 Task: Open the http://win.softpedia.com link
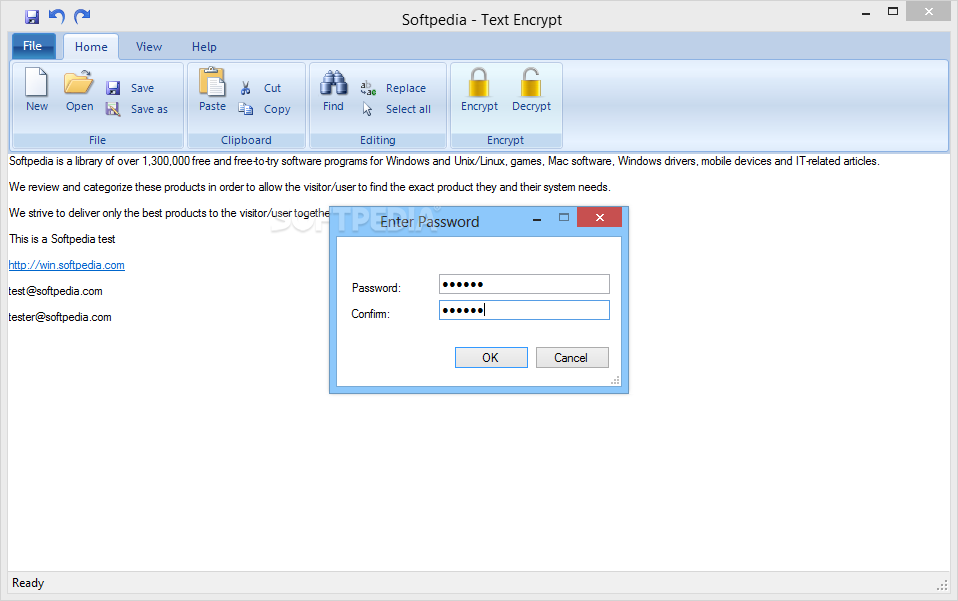click(67, 265)
